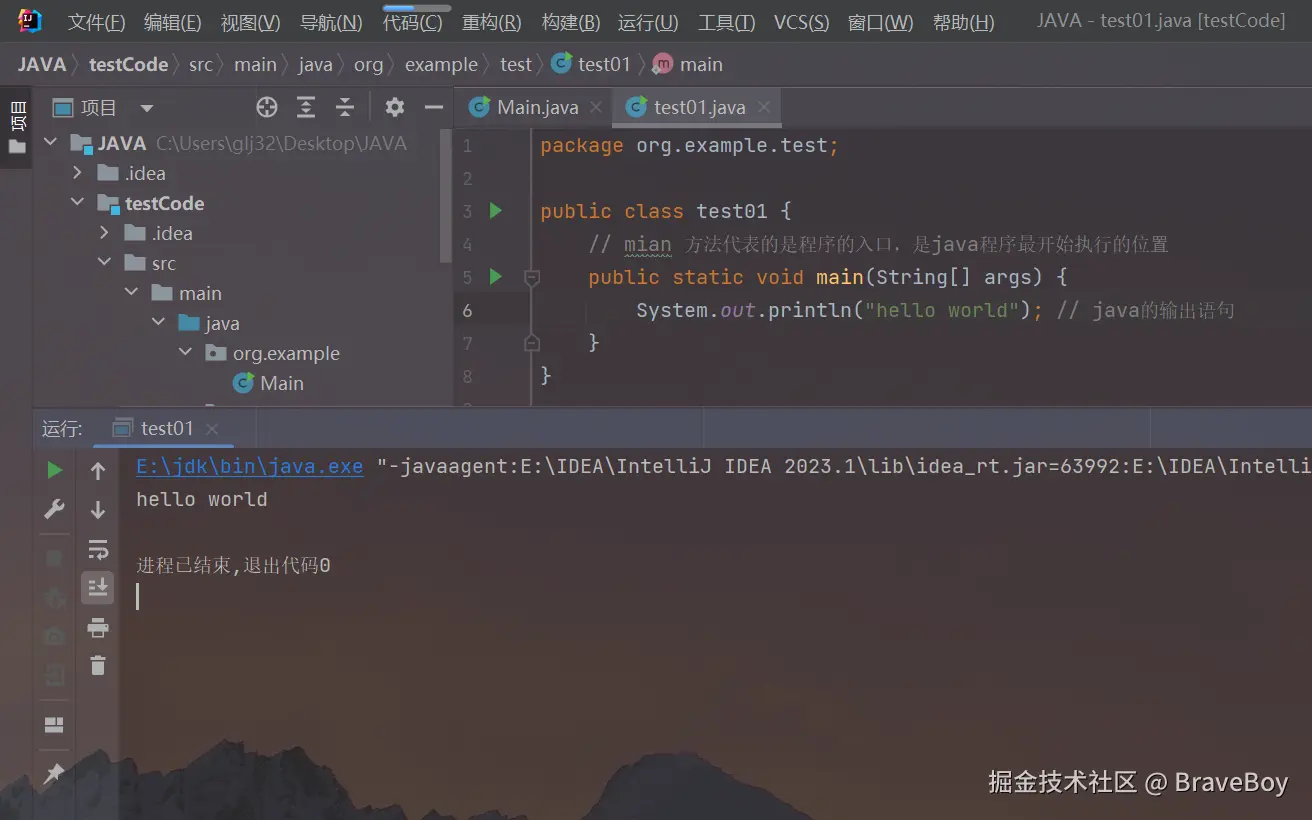The width and height of the screenshot is (1312, 820).
Task: Collapse the org.example package arrow
Action: 186,353
